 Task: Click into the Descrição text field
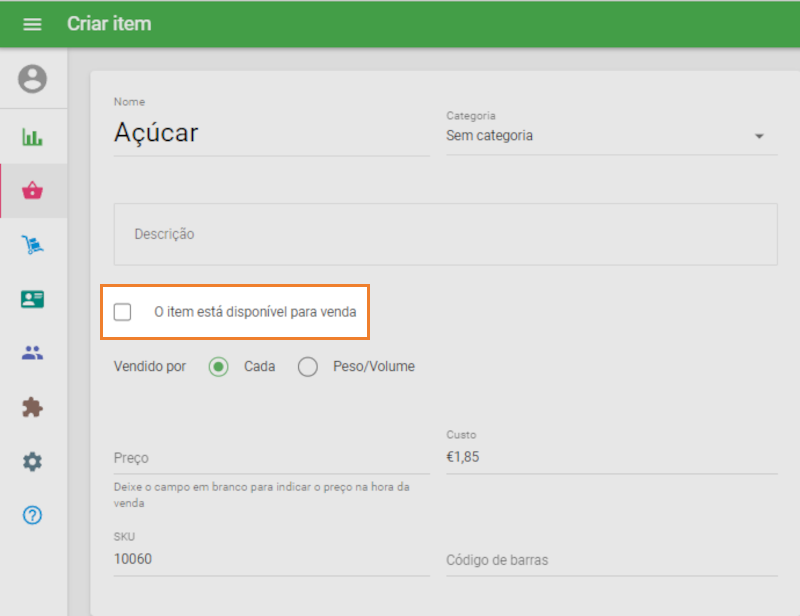point(445,234)
